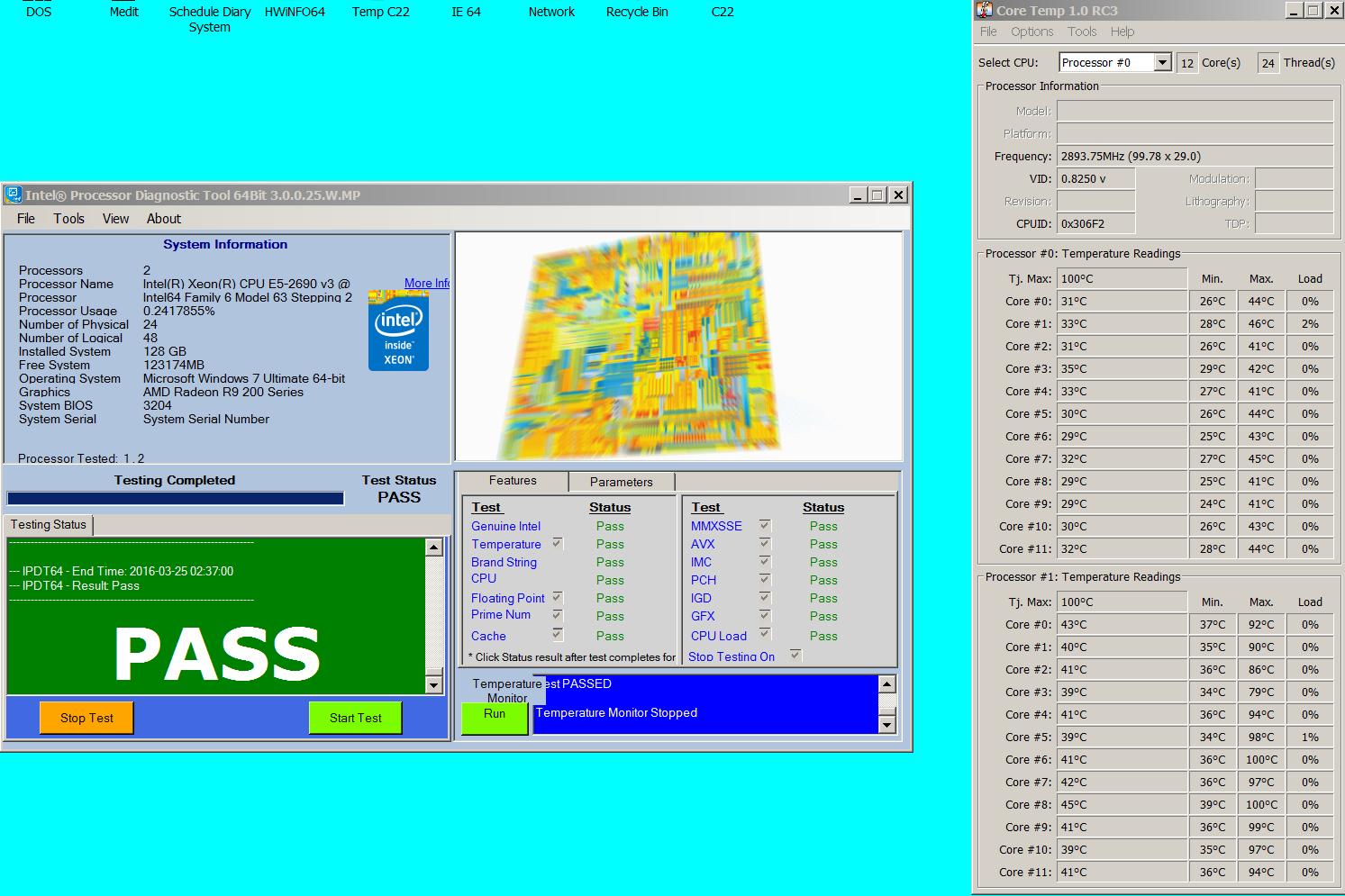
Task: Toggle the CPU Load test checkbox
Action: [x=765, y=634]
